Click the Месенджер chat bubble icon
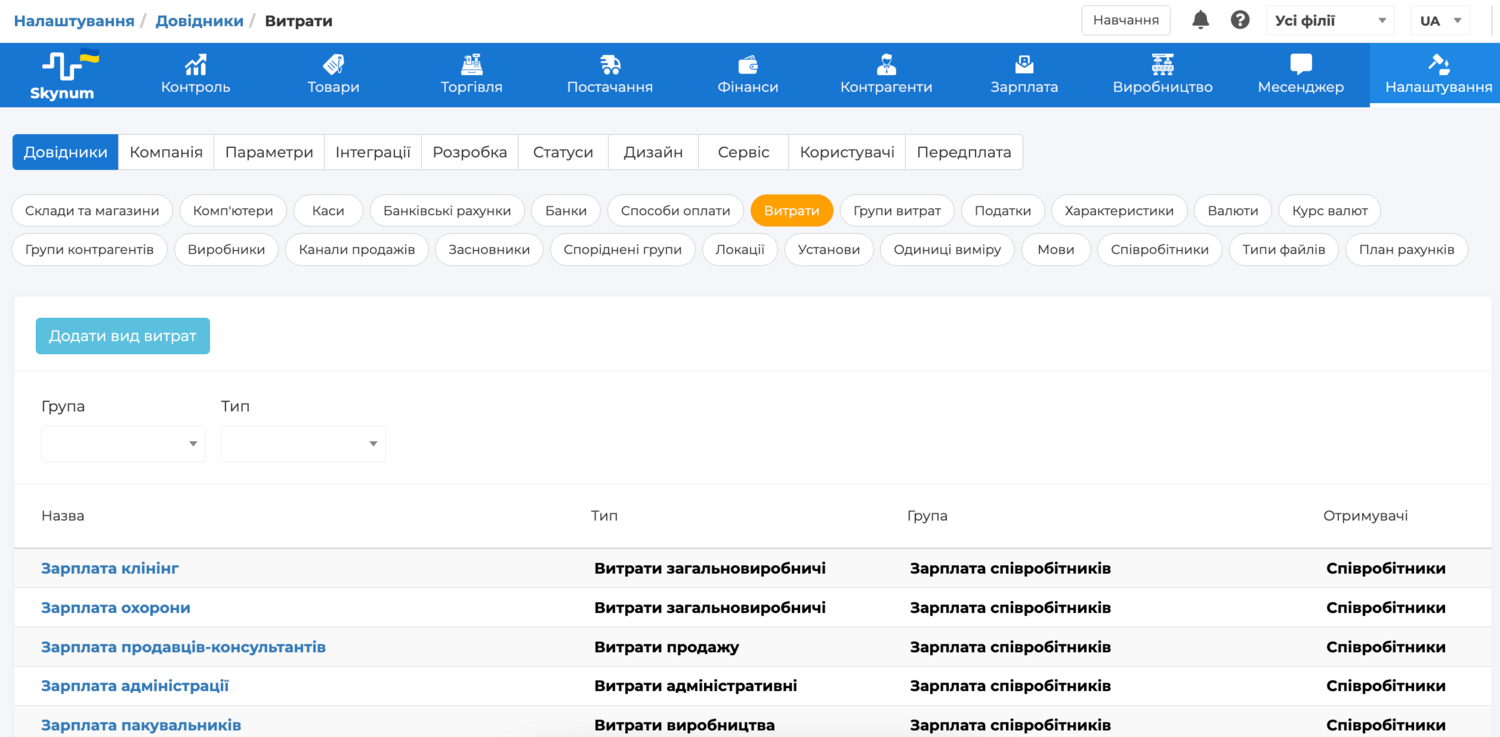The image size is (1500, 737). 1300,65
